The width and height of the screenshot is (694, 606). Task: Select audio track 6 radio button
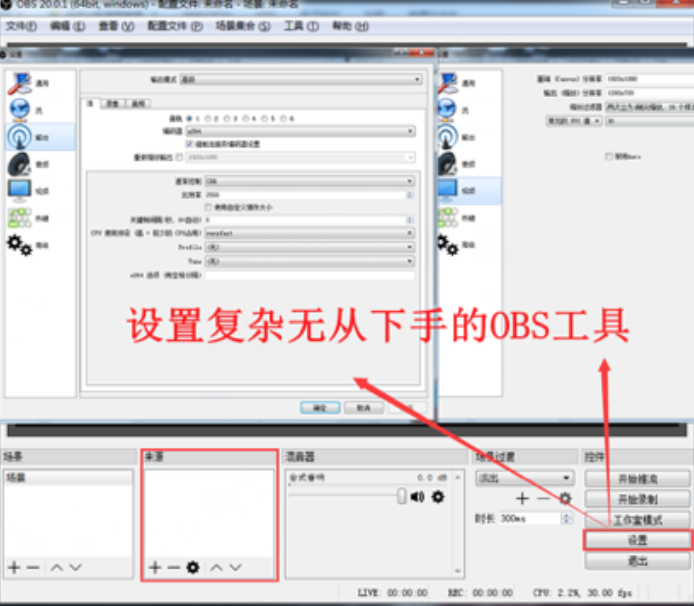(284, 119)
